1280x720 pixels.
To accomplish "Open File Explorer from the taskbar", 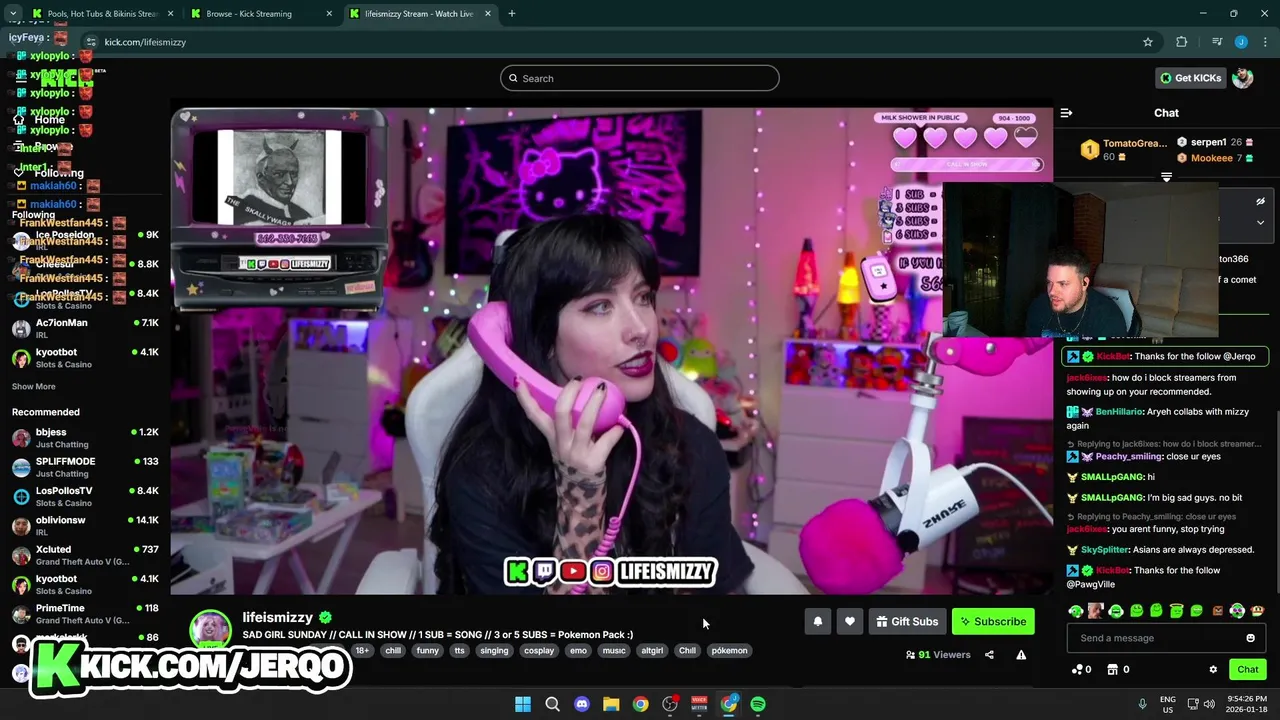I will [x=611, y=704].
